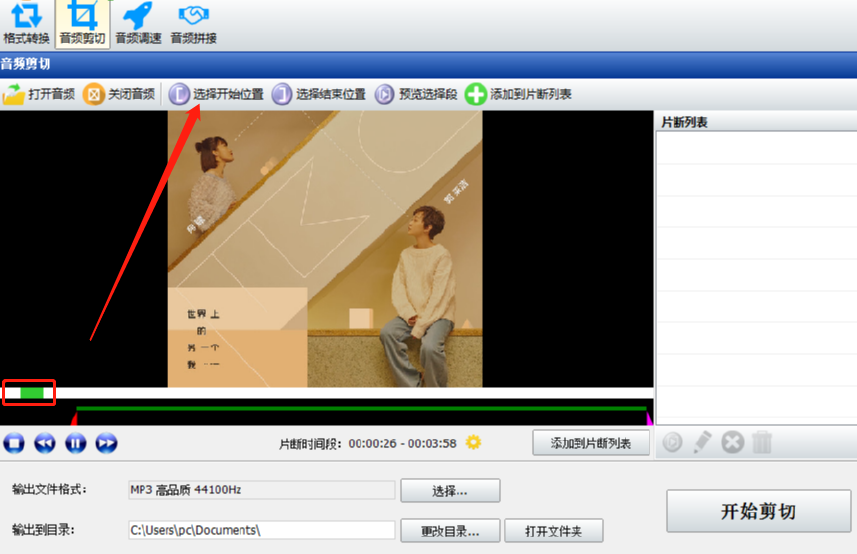The width and height of the screenshot is (857, 554).
Task: Play the selected segment from the list
Action: coord(672,442)
